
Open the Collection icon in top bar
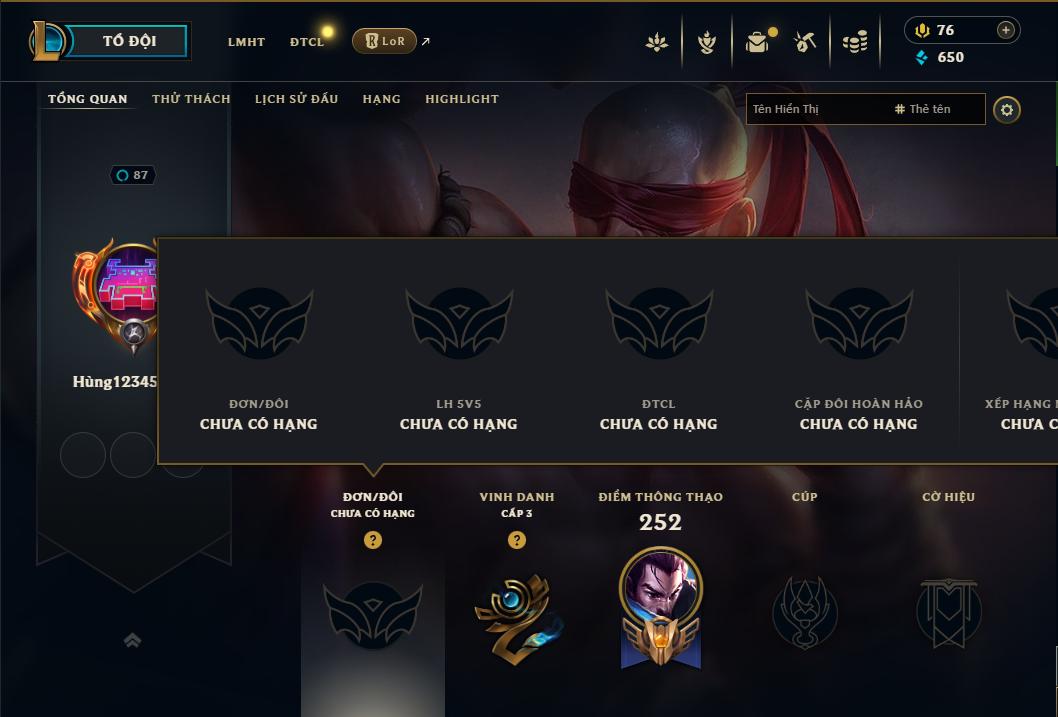click(x=657, y=42)
